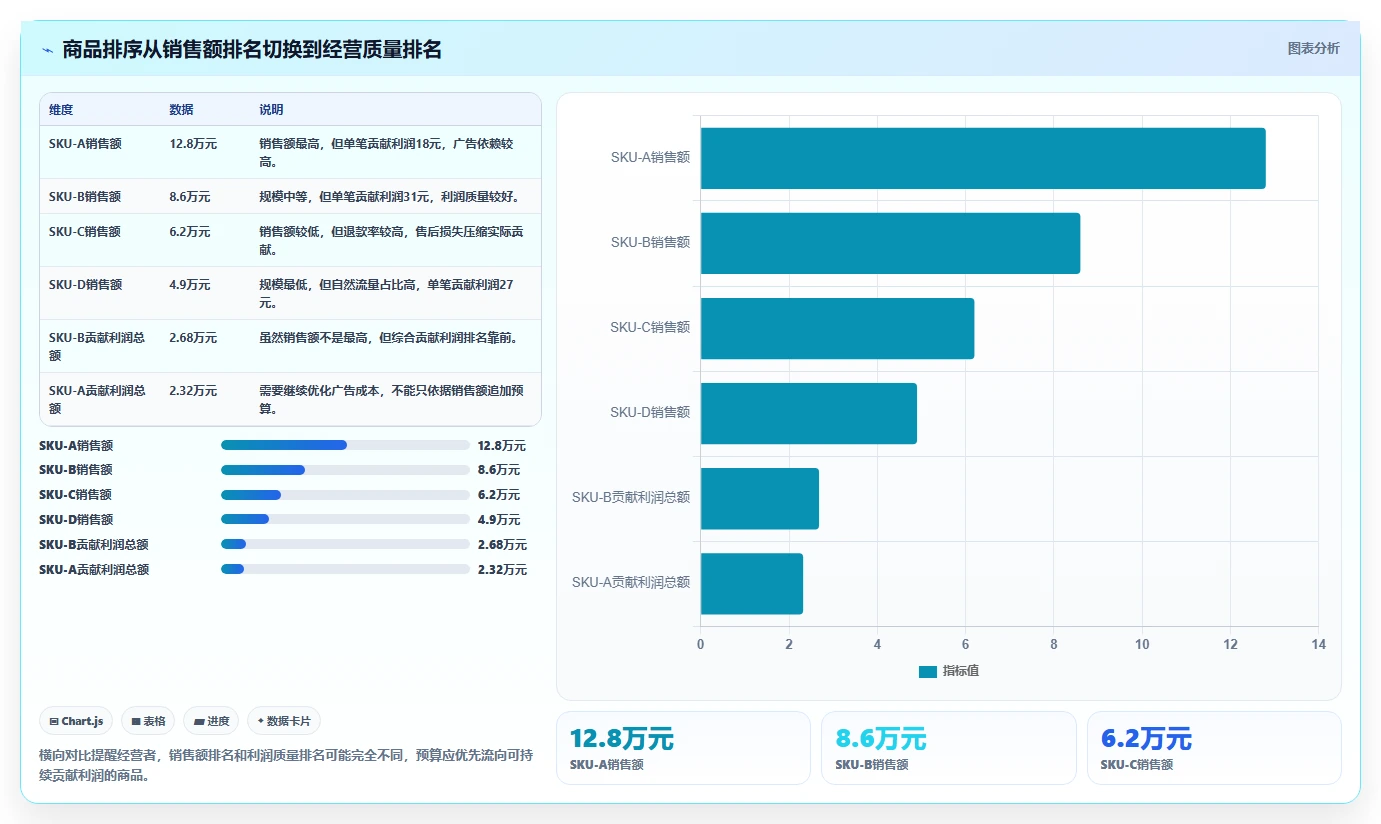This screenshot has height=824, width=1381.
Task: Click the SKU-A贡献利润总额 progress bar
Action: (345, 569)
